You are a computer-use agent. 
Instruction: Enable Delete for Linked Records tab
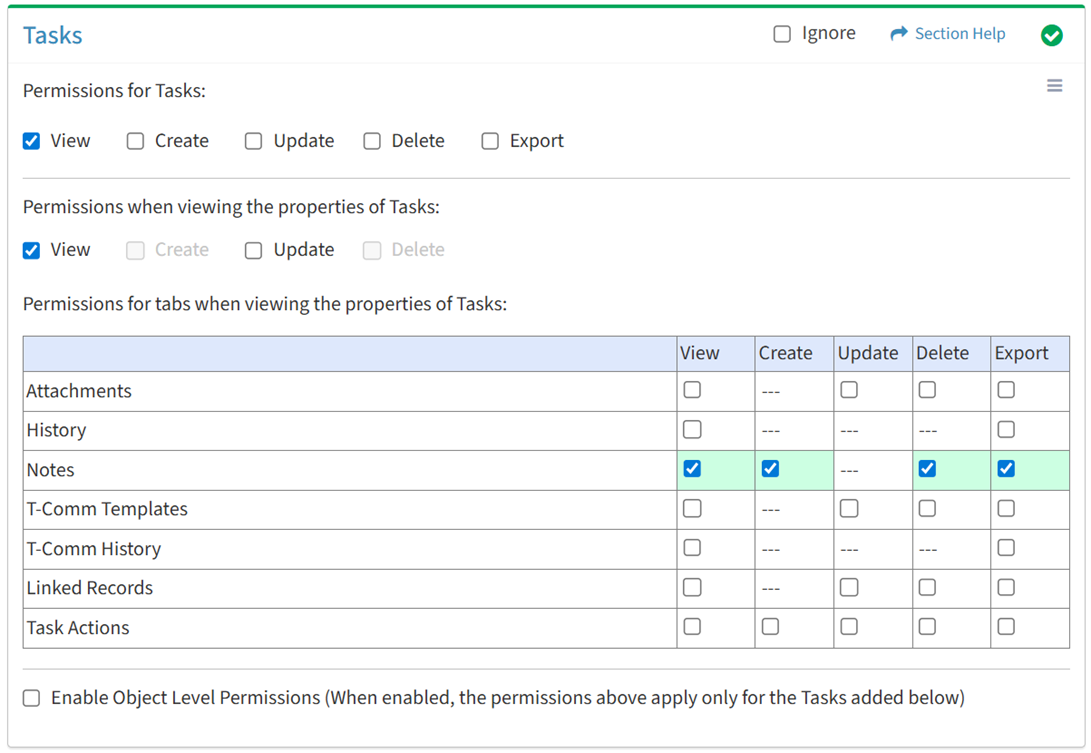click(x=927, y=588)
